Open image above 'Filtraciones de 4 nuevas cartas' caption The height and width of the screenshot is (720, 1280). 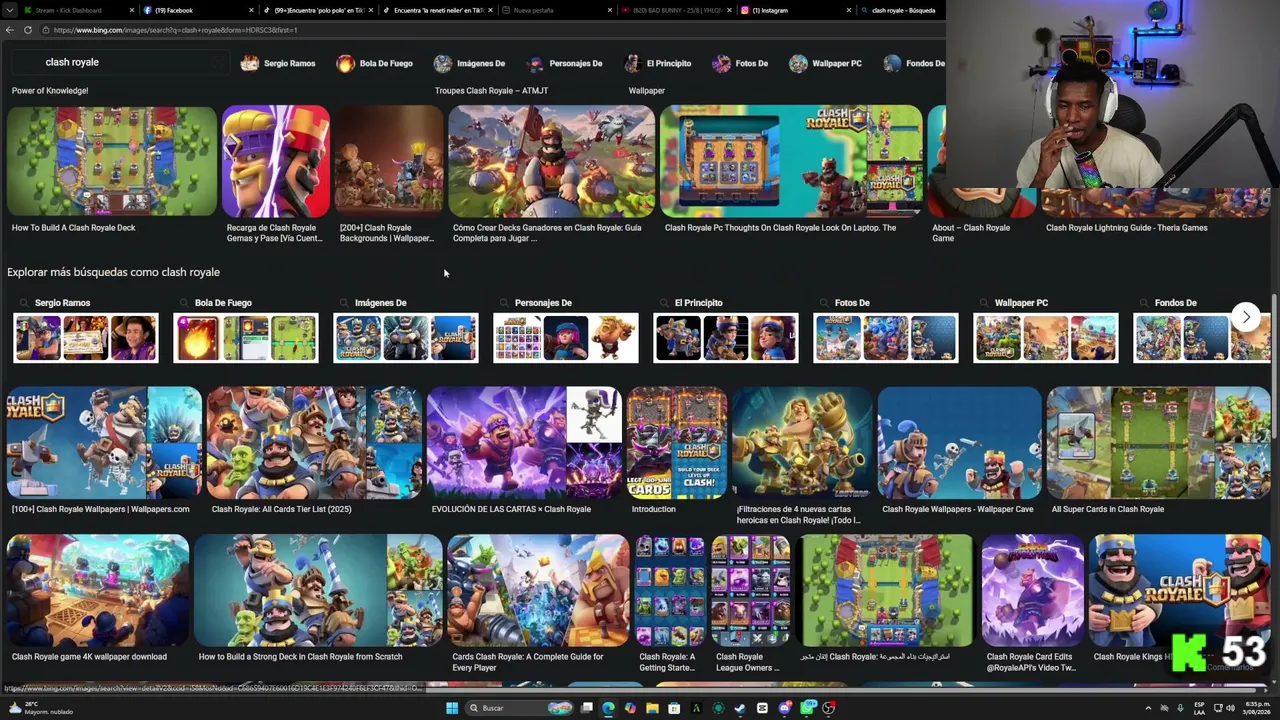(x=802, y=443)
